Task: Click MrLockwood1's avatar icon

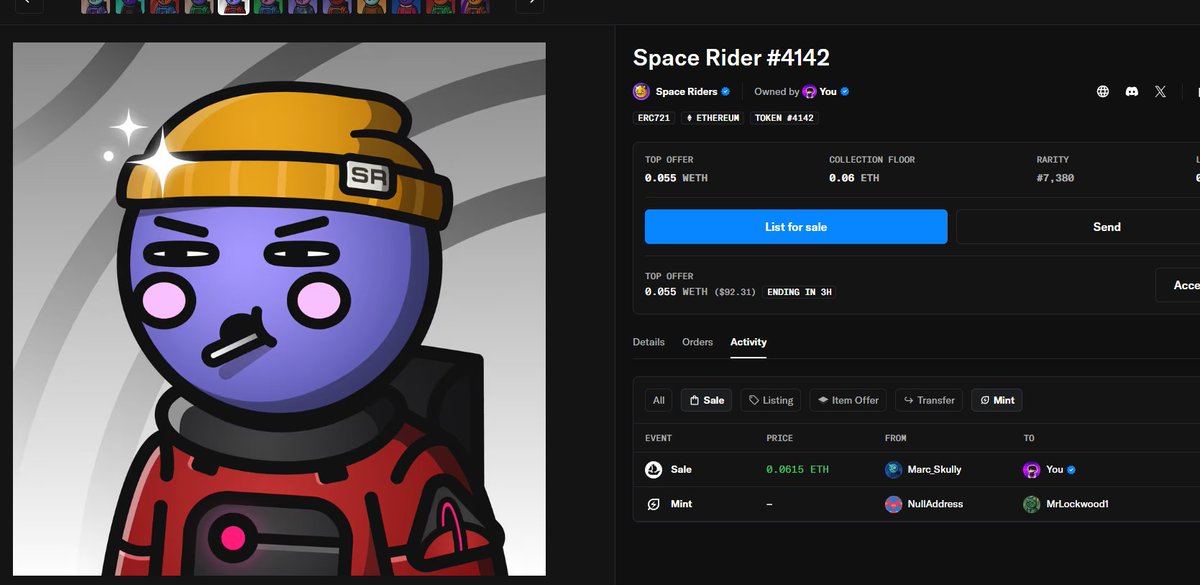Action: pos(1031,504)
